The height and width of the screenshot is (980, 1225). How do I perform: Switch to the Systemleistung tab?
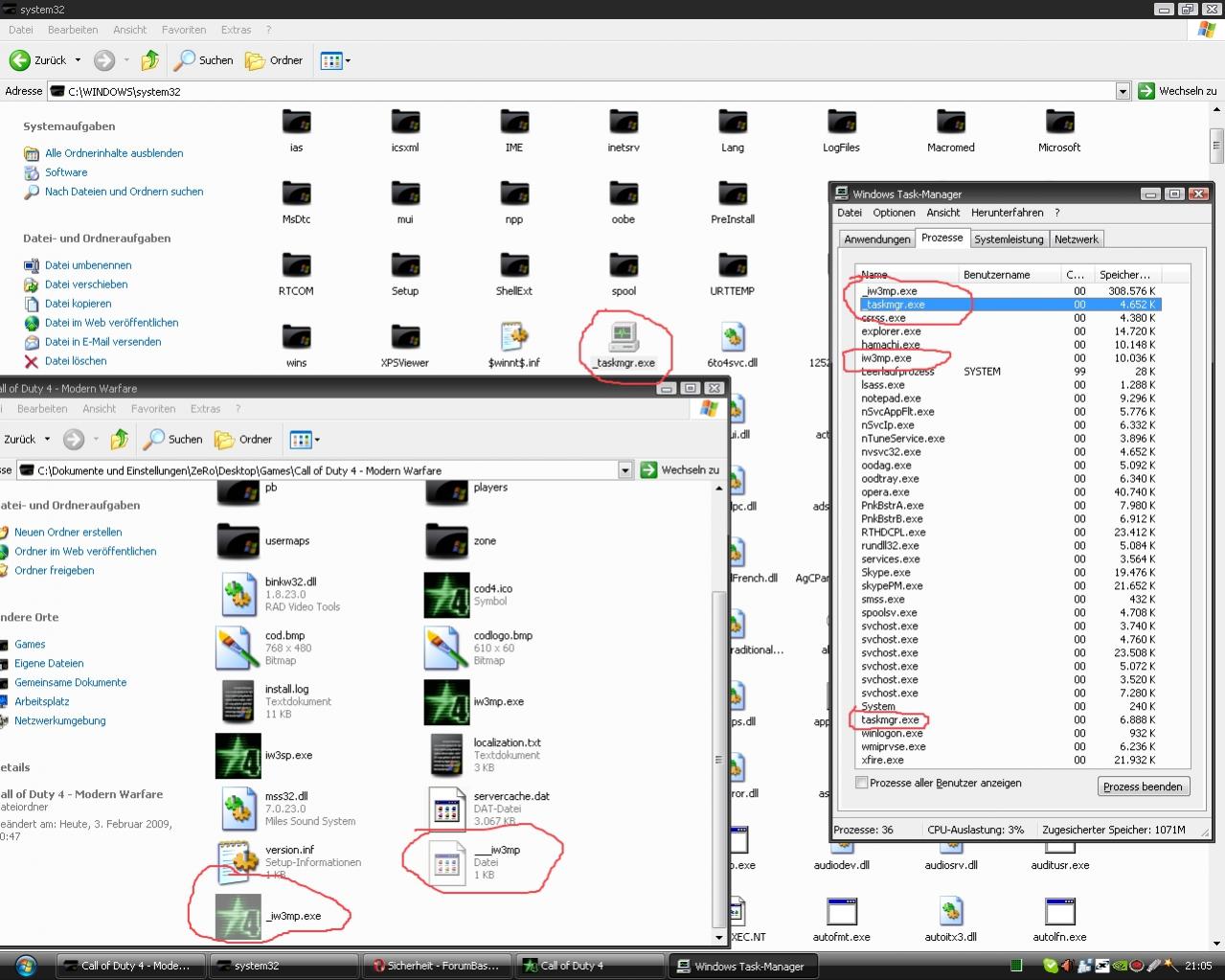[x=1009, y=239]
